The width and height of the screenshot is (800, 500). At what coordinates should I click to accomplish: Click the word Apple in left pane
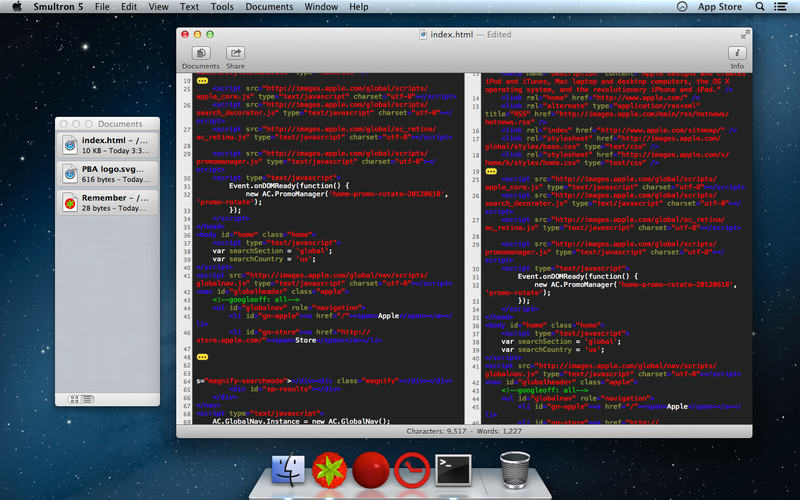click(388, 316)
